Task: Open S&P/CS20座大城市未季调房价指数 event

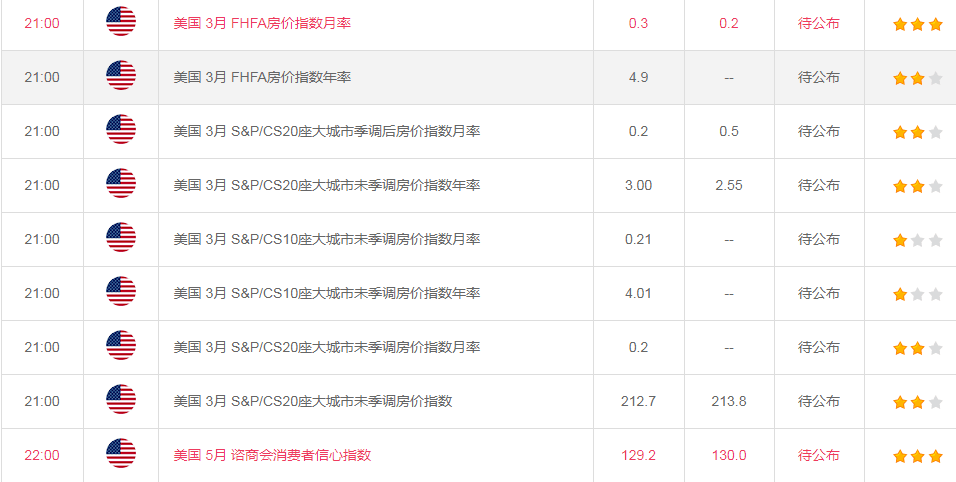Action: pyautogui.click(x=313, y=401)
